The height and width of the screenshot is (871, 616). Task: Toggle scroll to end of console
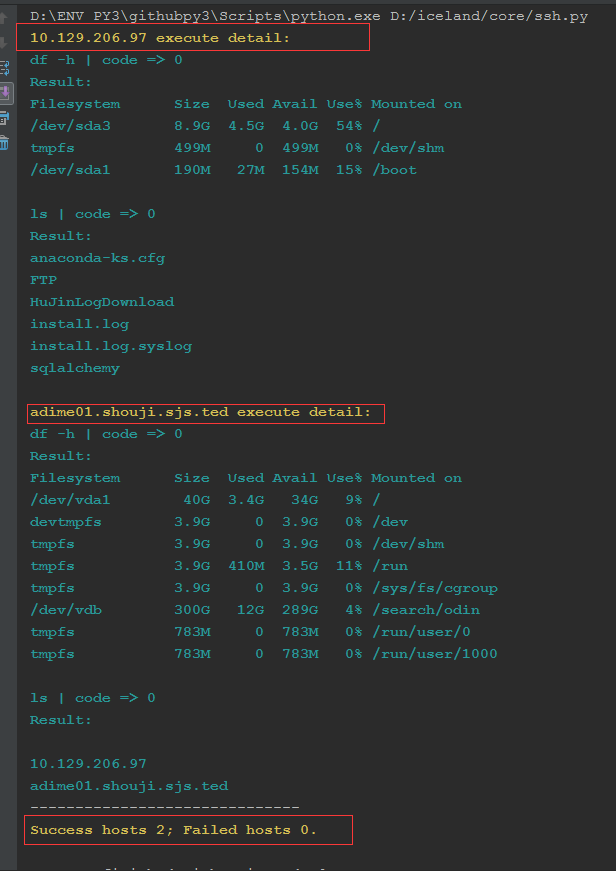coord(5,93)
